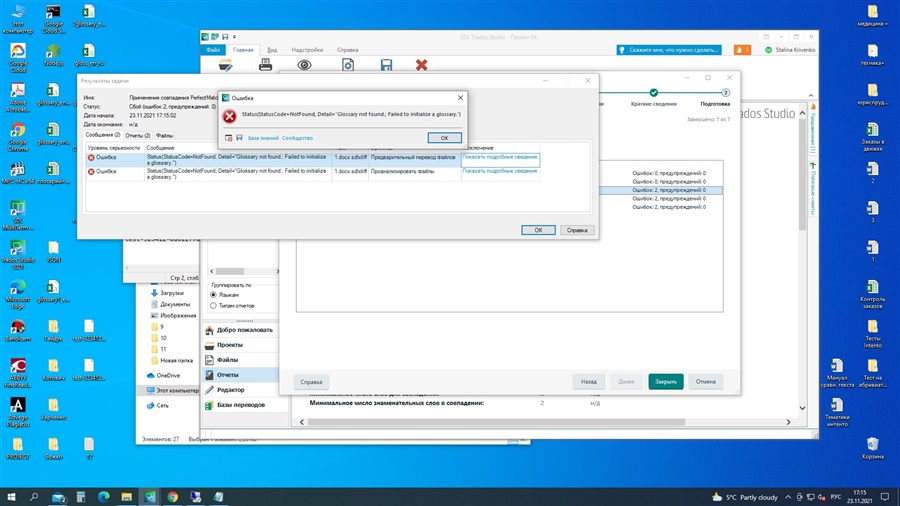Open Stalina Krivenko account menu
Screen dimensions: 900x506
click(790, 50)
